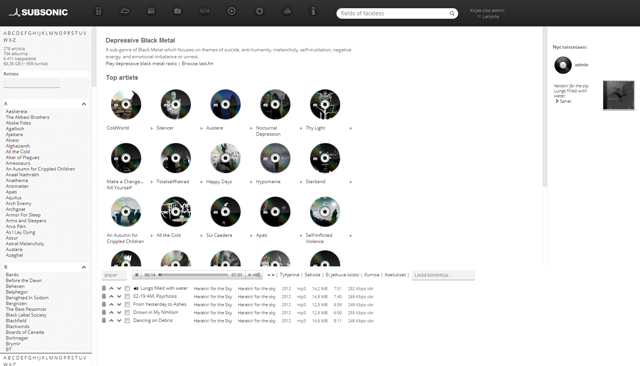Click the search input field
The image size is (640, 366).
(x=393, y=13)
